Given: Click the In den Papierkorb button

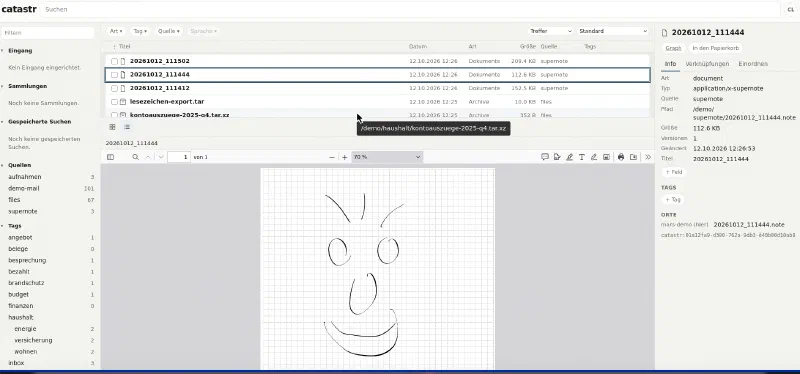Looking at the screenshot, I should tap(715, 48).
